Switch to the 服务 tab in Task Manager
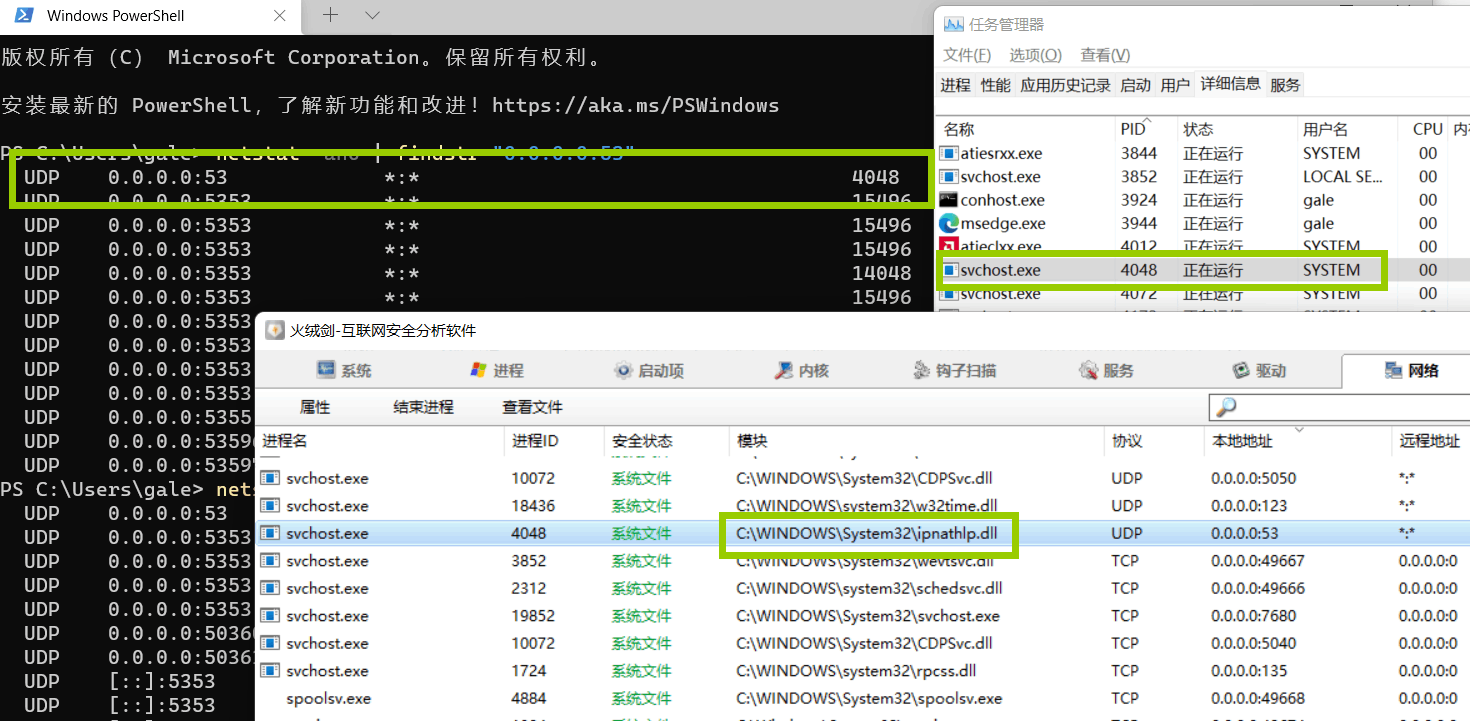Image resolution: width=1470 pixels, height=721 pixels. click(x=1285, y=85)
